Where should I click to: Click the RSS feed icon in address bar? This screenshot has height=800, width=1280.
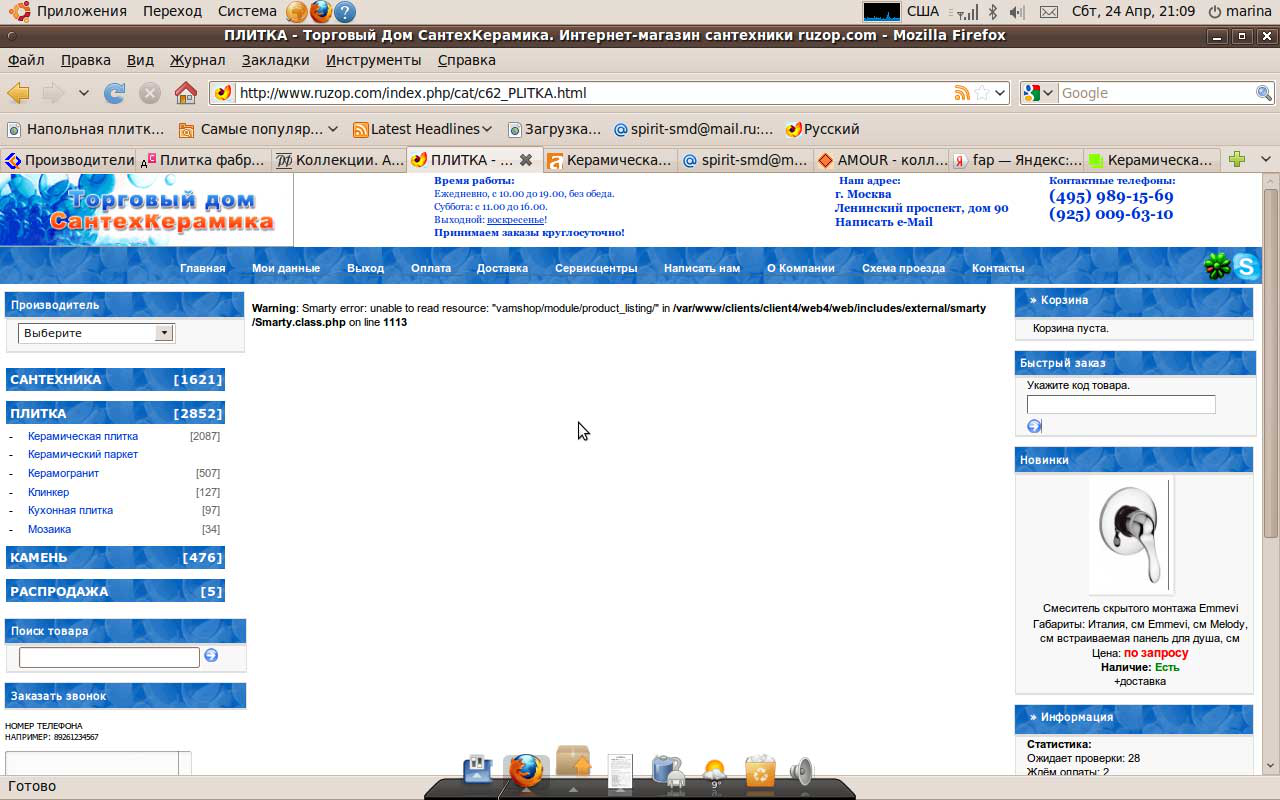(962, 93)
